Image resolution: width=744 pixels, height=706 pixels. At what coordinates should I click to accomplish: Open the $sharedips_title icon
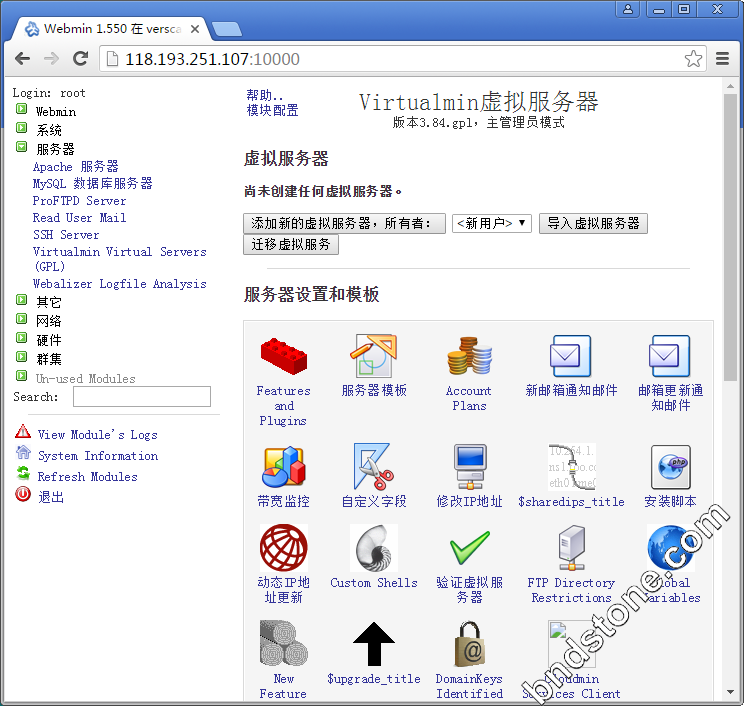(572, 467)
